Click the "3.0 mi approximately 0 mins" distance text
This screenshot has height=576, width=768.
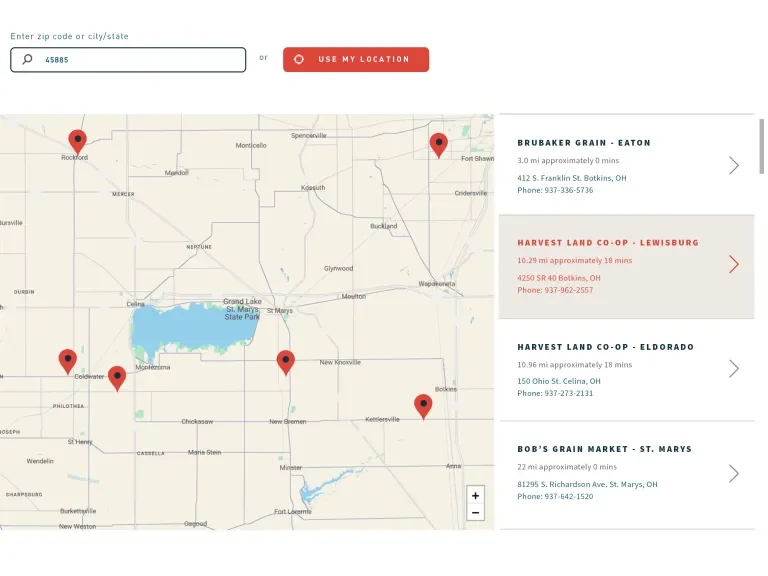tap(568, 161)
